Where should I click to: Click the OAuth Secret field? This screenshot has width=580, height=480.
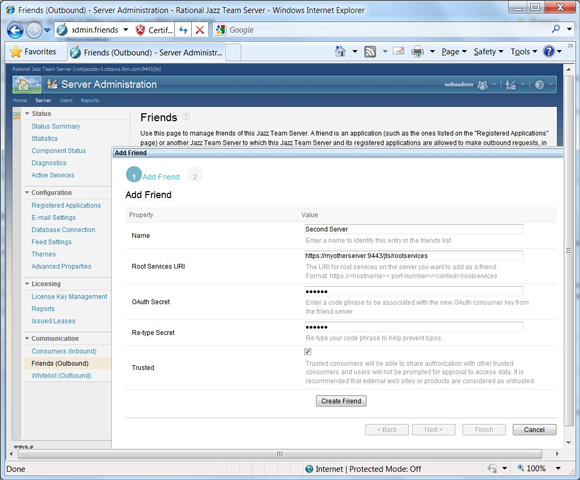(414, 291)
